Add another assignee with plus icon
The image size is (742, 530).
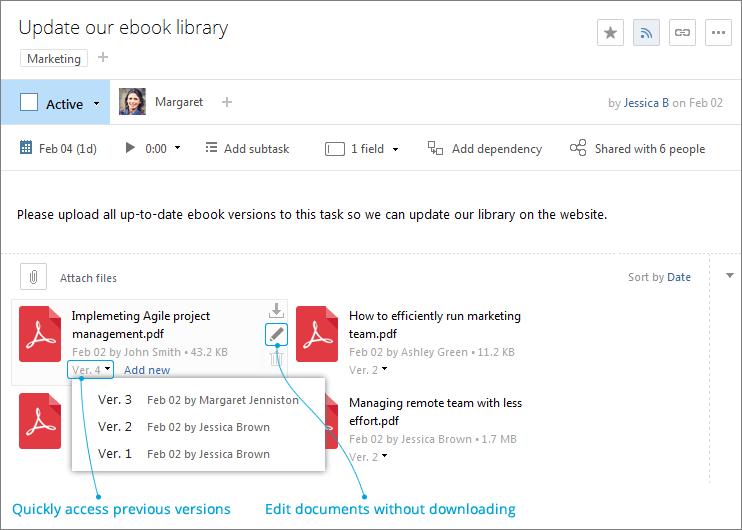point(227,102)
